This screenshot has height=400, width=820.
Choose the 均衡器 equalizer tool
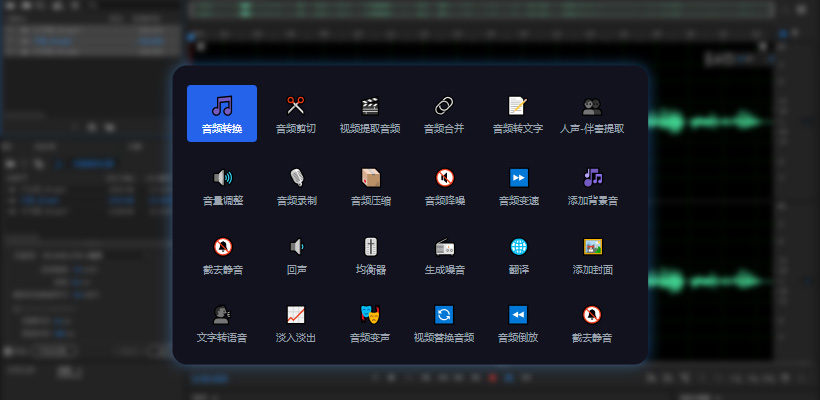[370, 255]
